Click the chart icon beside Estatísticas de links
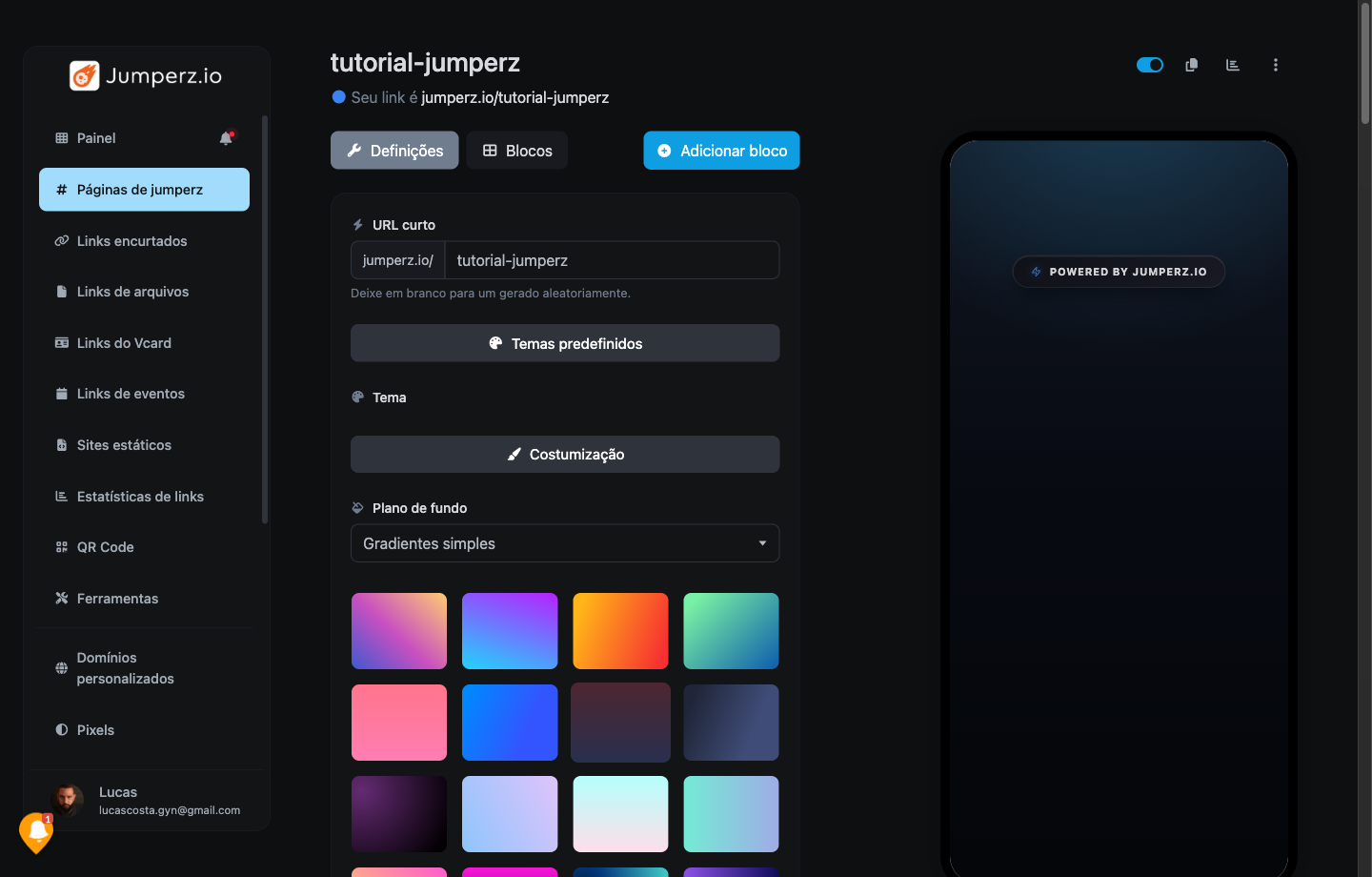1372x877 pixels. coord(62,497)
